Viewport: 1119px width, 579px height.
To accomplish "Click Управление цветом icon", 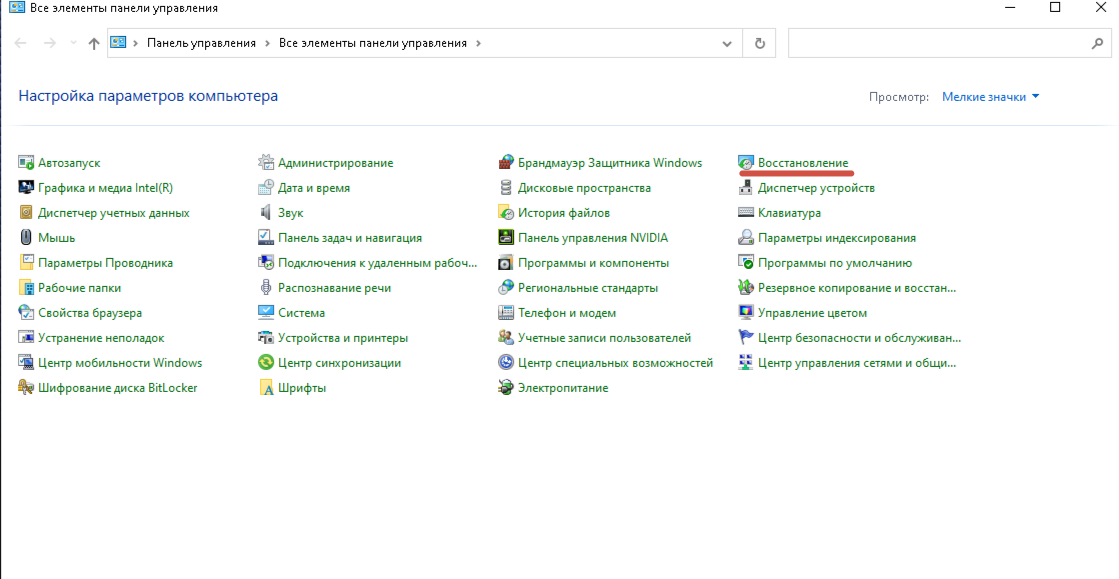I will (x=745, y=313).
